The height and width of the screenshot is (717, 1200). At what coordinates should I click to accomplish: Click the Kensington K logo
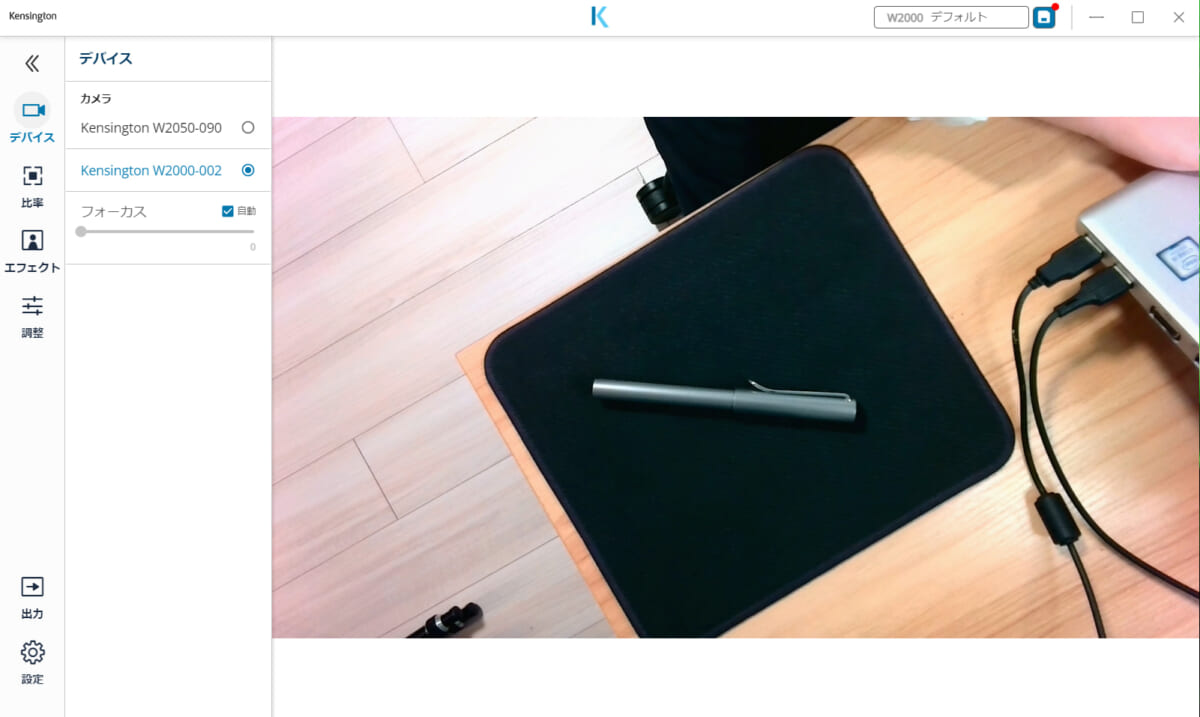click(600, 17)
